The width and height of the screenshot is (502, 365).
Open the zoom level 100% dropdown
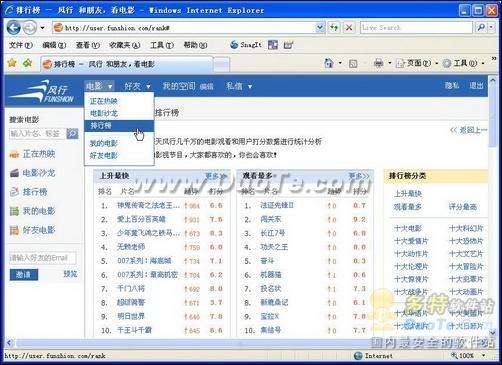click(x=484, y=356)
